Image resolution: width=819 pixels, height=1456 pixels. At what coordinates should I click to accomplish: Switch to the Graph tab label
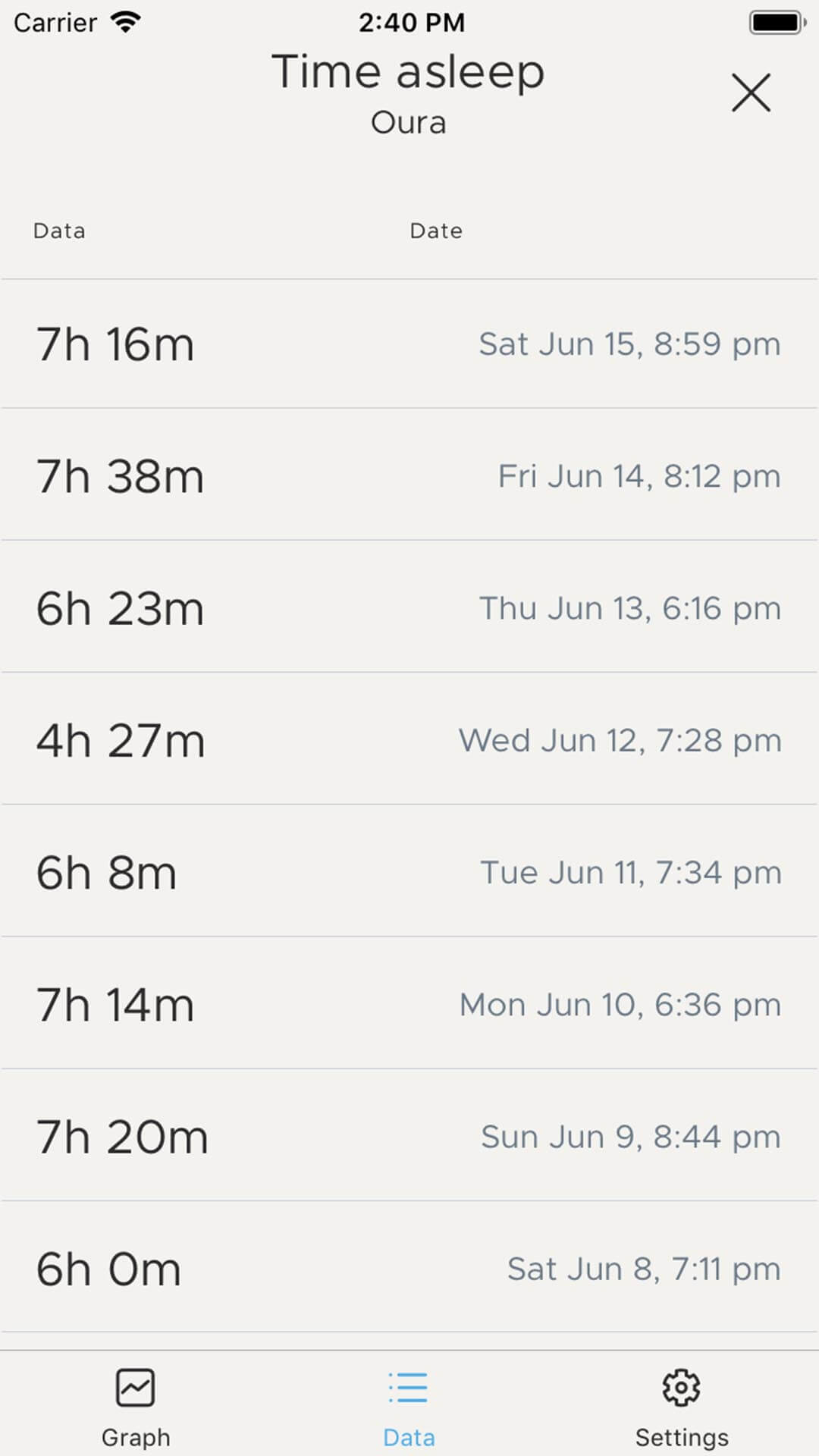tap(136, 1437)
